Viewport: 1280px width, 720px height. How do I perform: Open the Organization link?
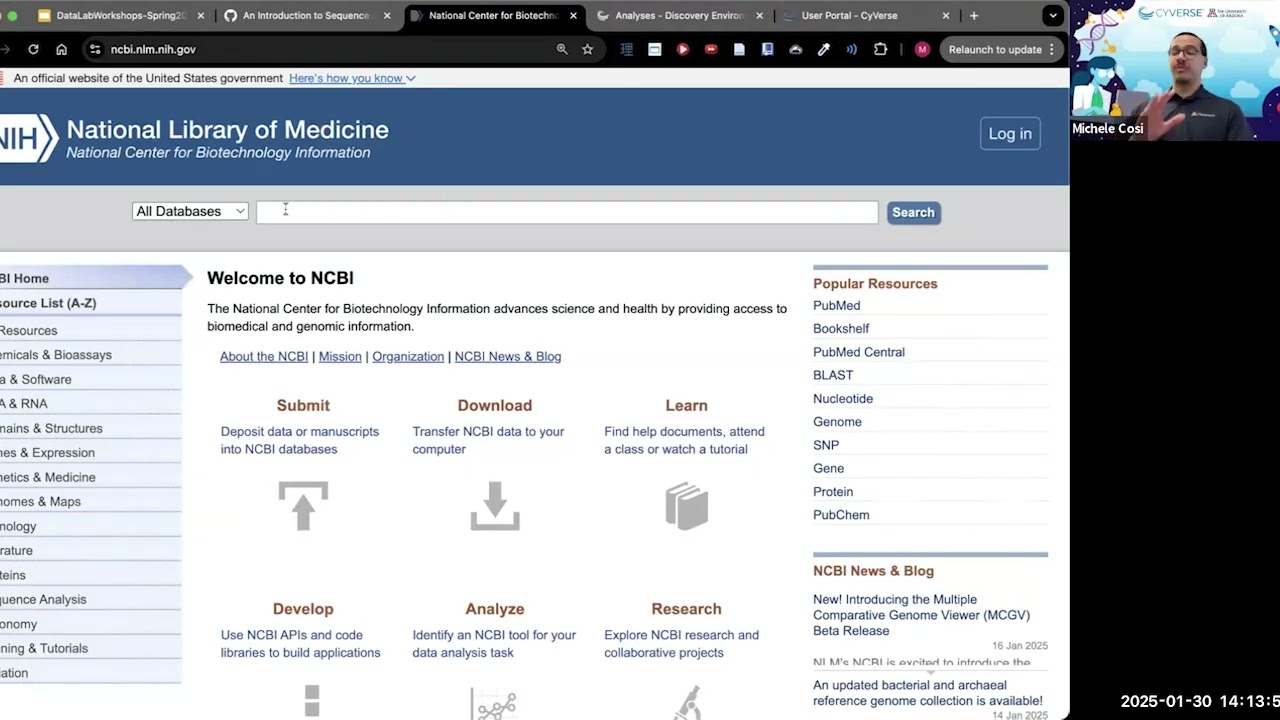tap(408, 356)
